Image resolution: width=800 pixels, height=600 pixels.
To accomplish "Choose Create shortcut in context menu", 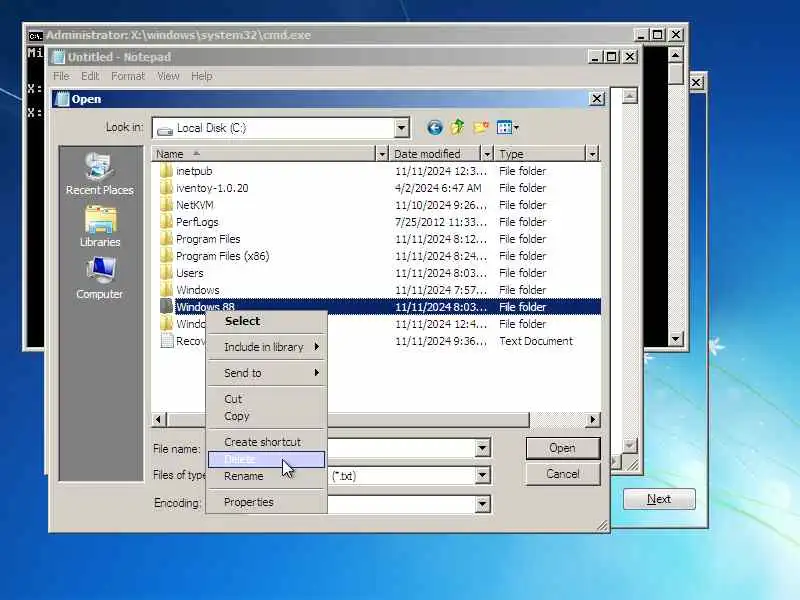I will coord(266,442).
